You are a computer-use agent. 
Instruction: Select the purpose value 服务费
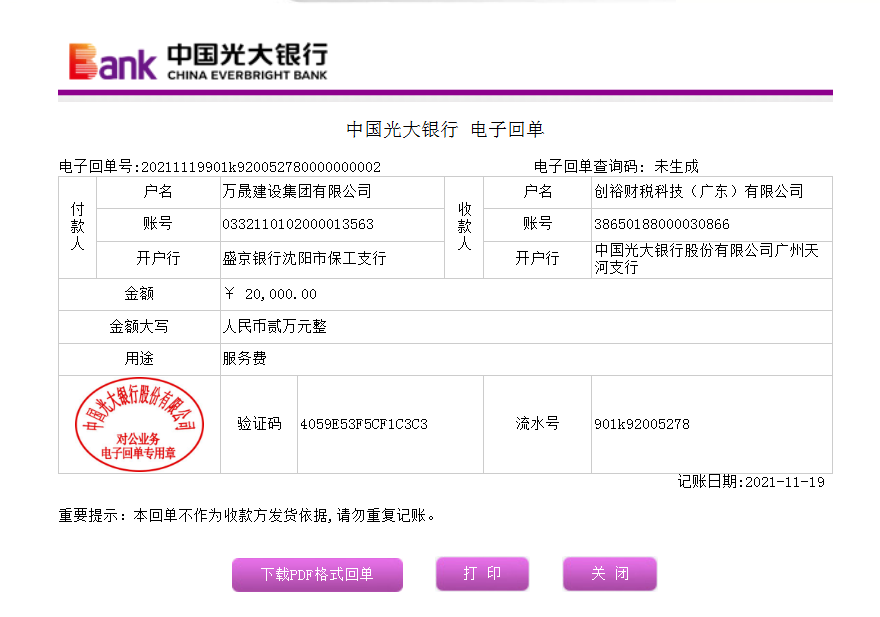click(244, 359)
